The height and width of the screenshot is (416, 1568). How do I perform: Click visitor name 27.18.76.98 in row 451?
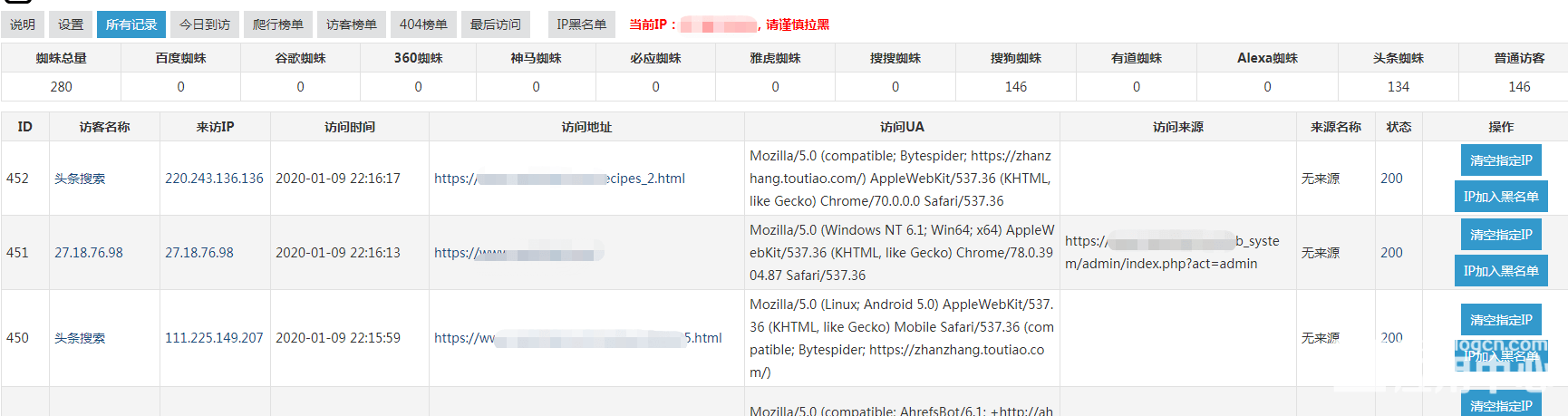coord(89,253)
